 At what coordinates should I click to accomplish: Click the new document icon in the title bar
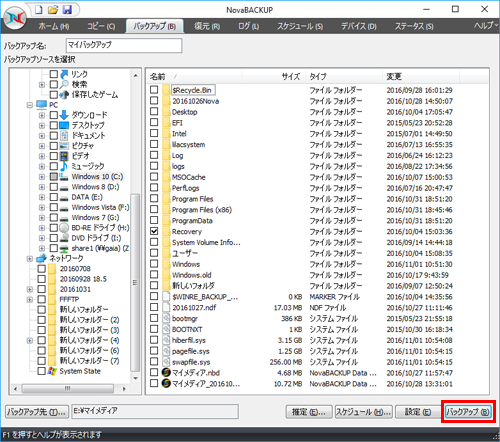39,10
